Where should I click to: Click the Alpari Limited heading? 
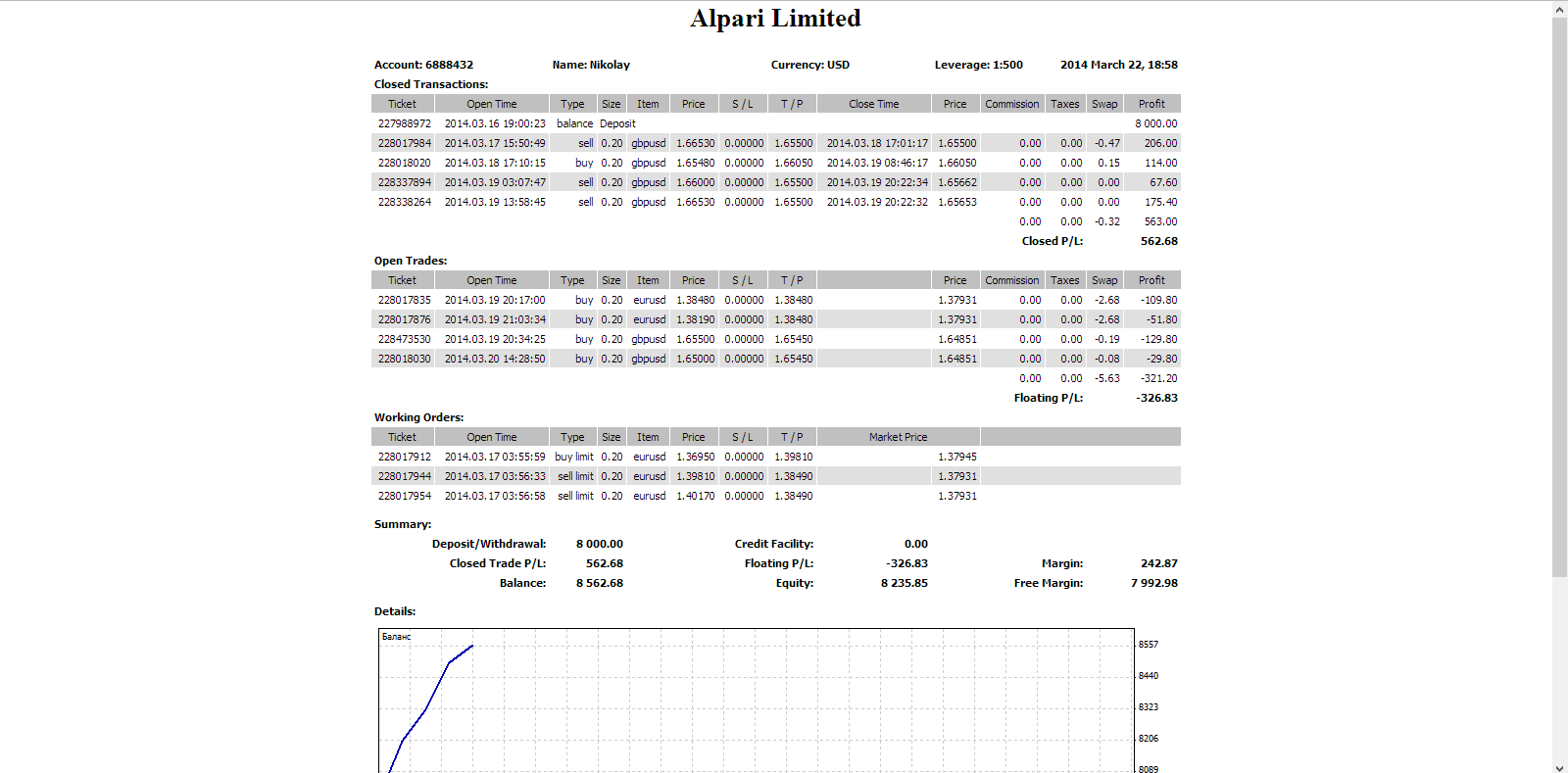pyautogui.click(x=775, y=19)
